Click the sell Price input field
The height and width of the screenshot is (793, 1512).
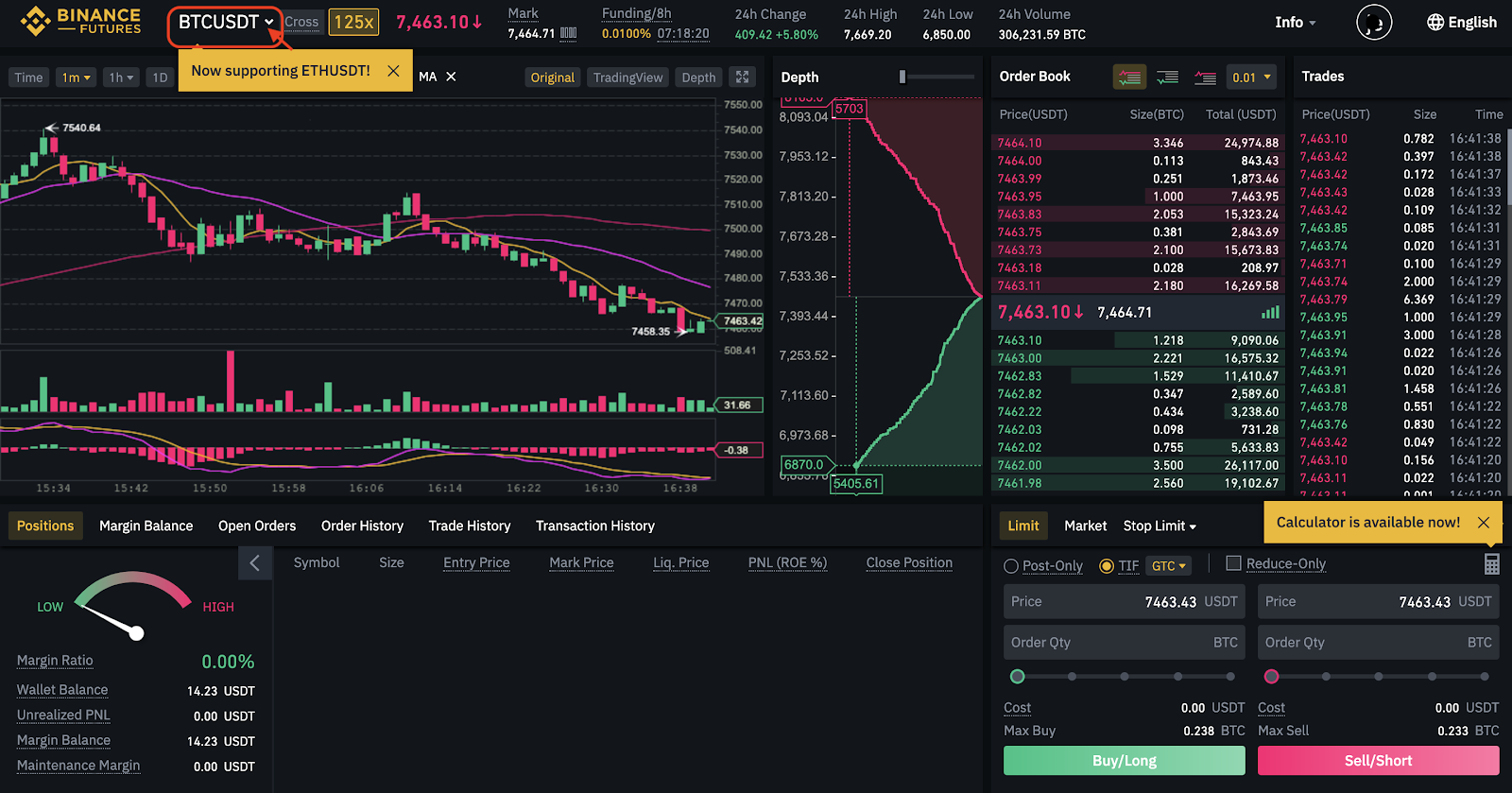click(x=1379, y=602)
